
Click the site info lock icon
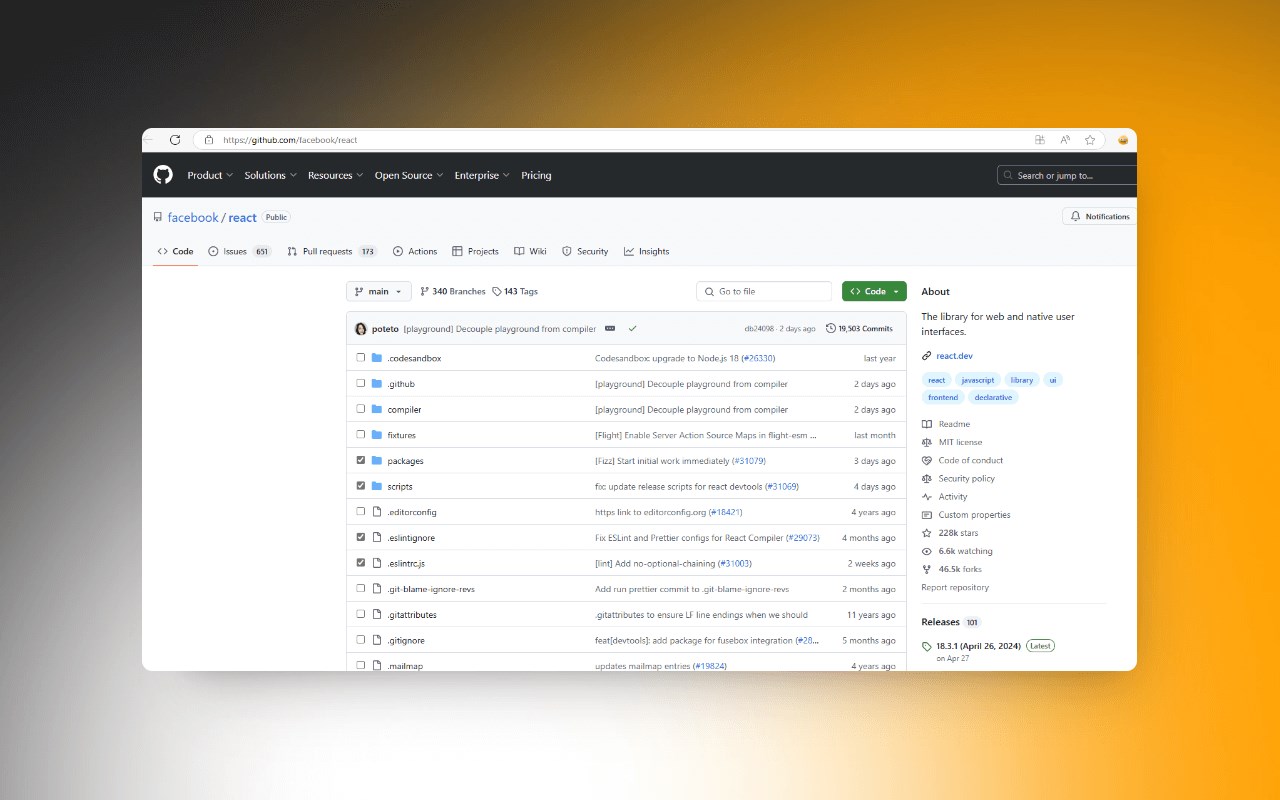208,140
